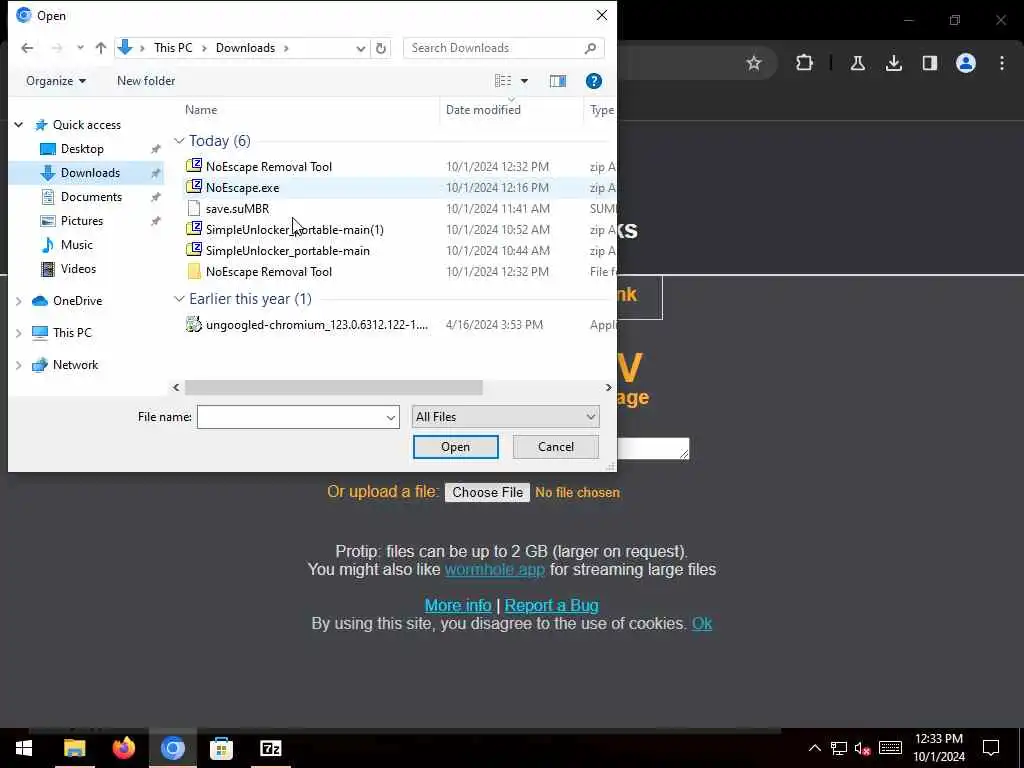Select Pictures in the navigation pane
This screenshot has width=1024, height=768.
tap(82, 221)
